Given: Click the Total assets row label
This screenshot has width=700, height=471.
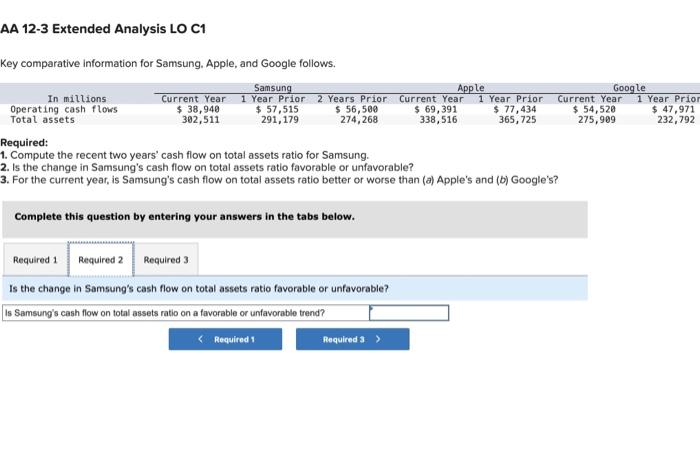Looking at the screenshot, I should [x=42, y=120].
